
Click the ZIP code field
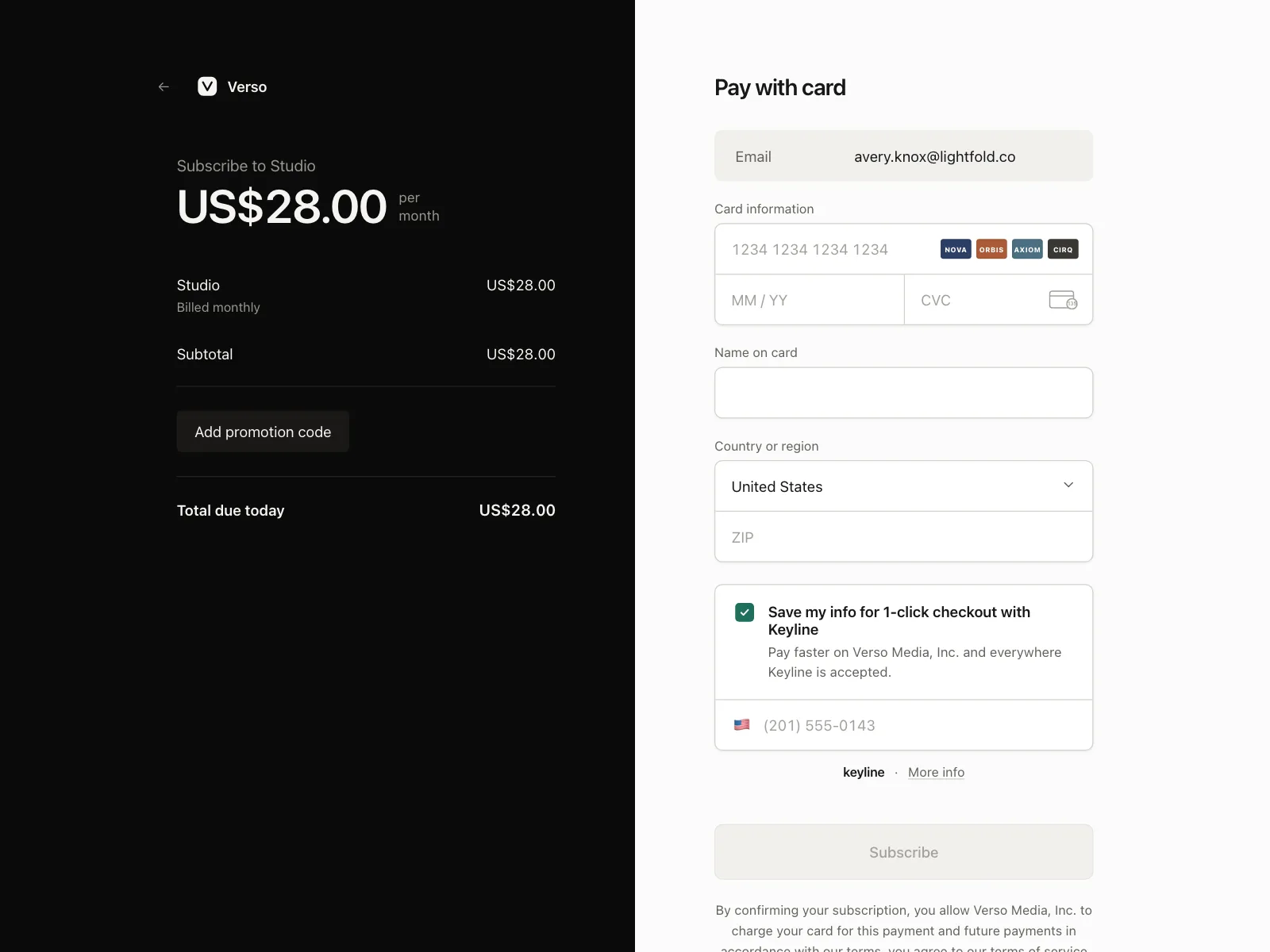(x=903, y=537)
